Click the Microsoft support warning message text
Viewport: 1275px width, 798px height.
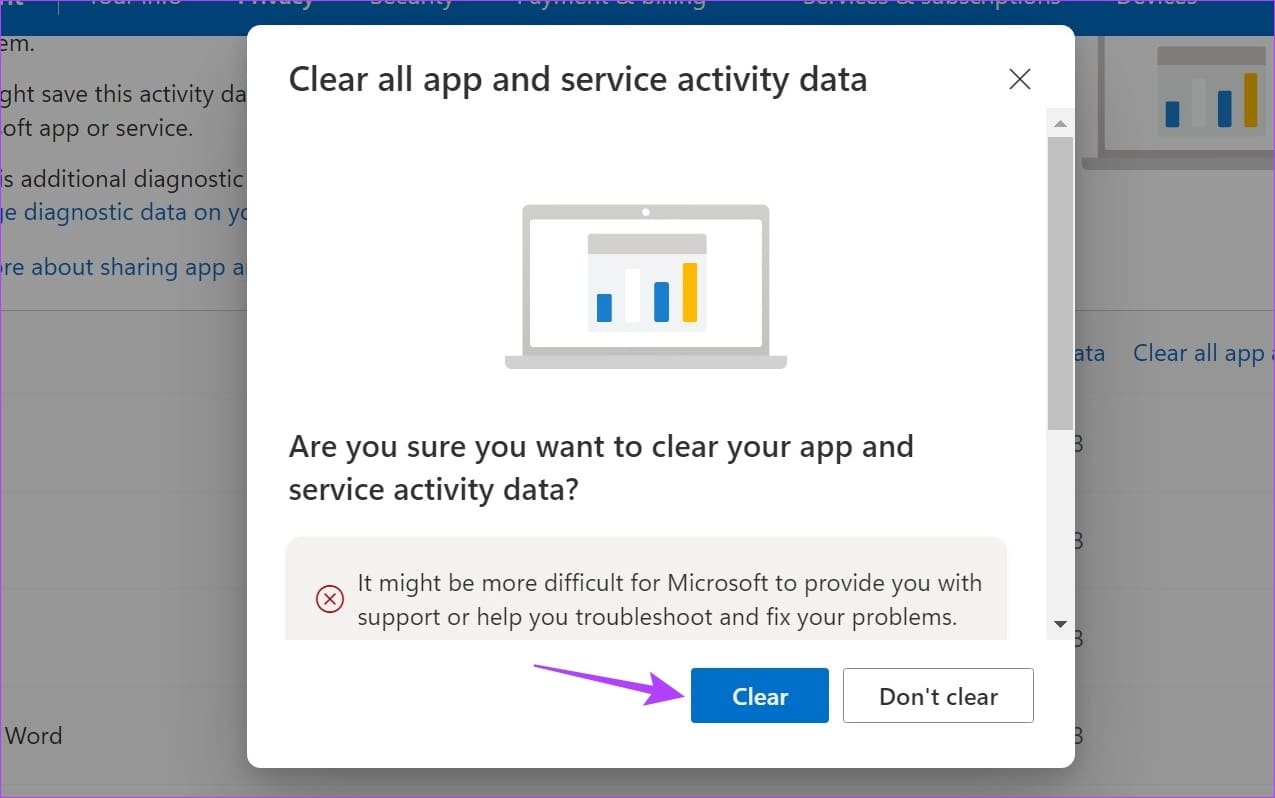pyautogui.click(x=669, y=600)
